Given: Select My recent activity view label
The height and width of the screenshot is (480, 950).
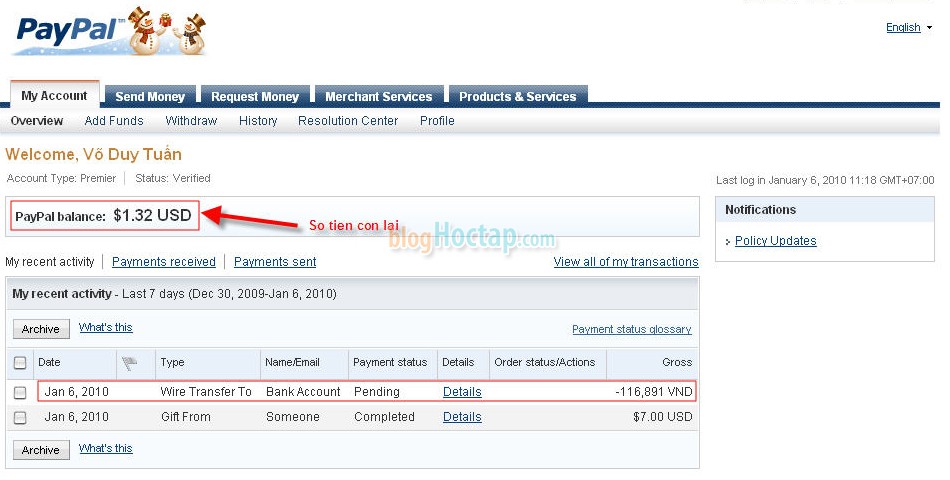Looking at the screenshot, I should pos(50,262).
